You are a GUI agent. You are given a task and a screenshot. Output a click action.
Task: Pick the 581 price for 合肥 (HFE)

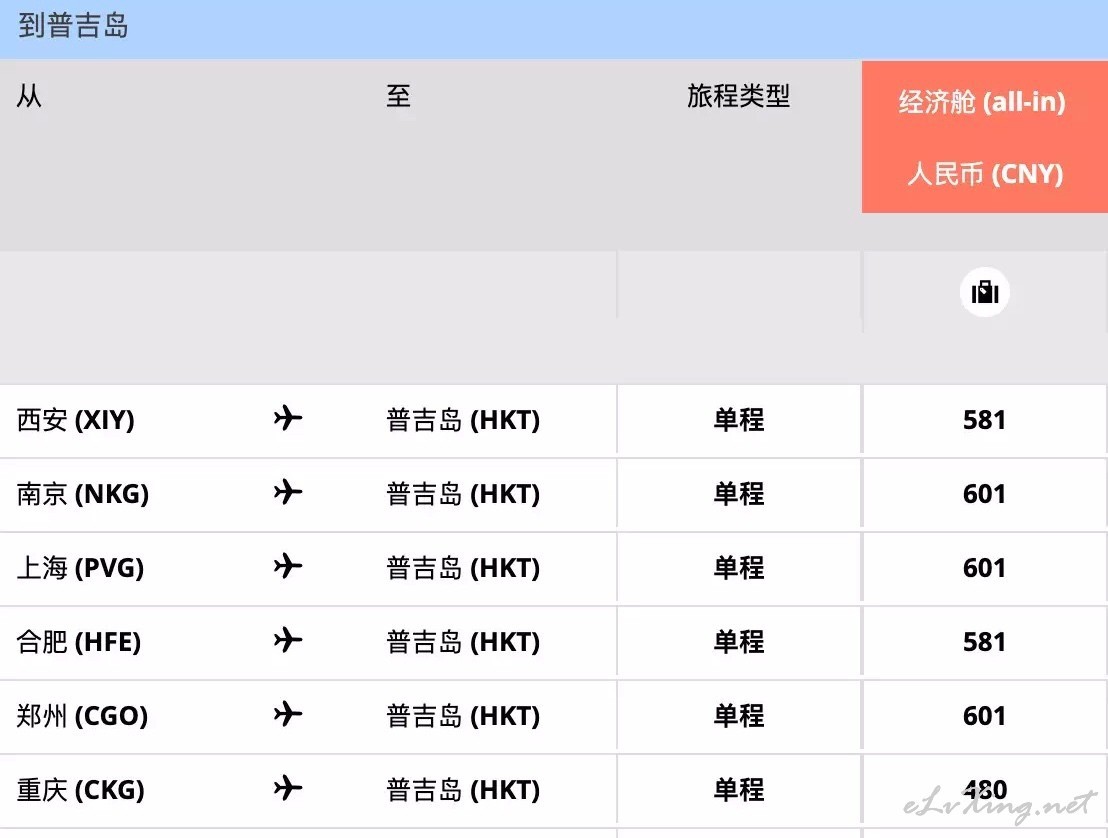pyautogui.click(x=984, y=642)
